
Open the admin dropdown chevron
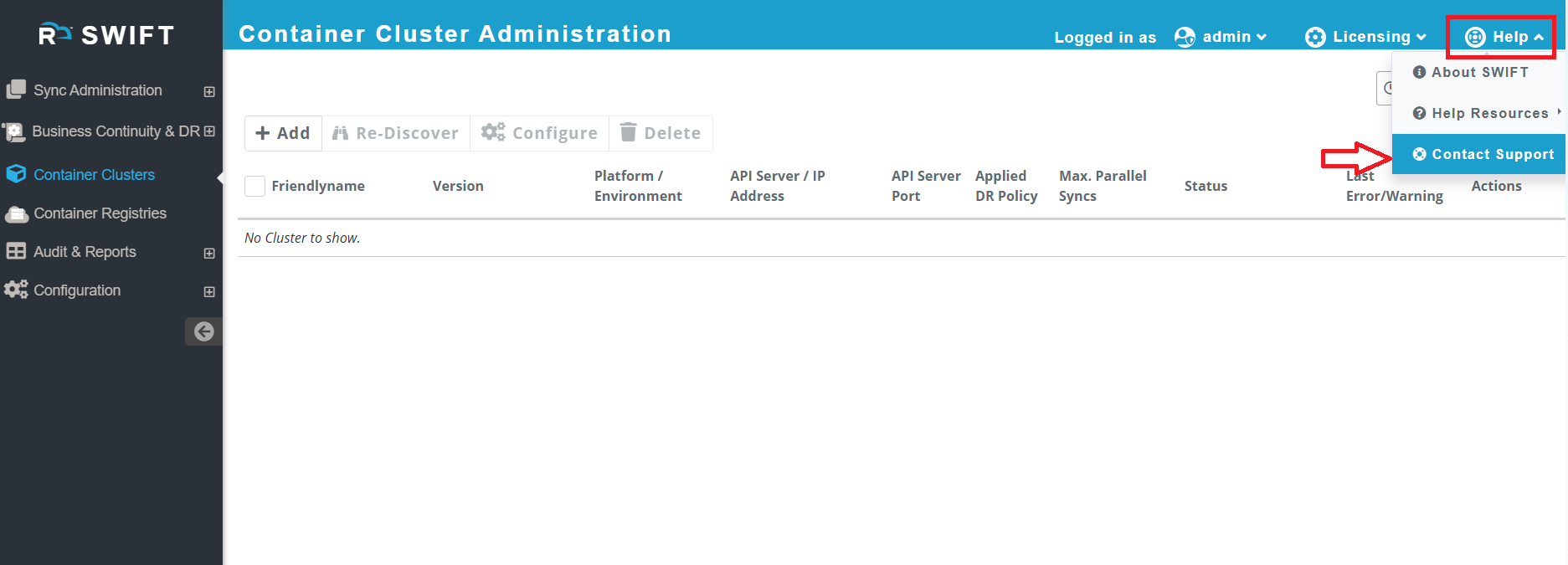point(1262,37)
